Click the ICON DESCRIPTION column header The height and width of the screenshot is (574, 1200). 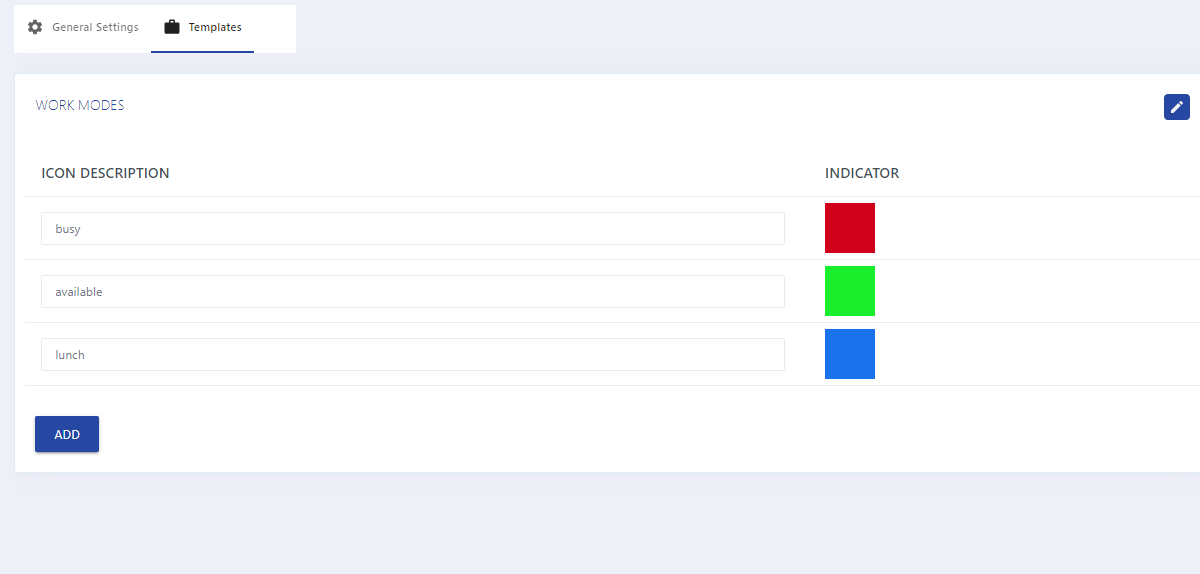click(x=105, y=173)
